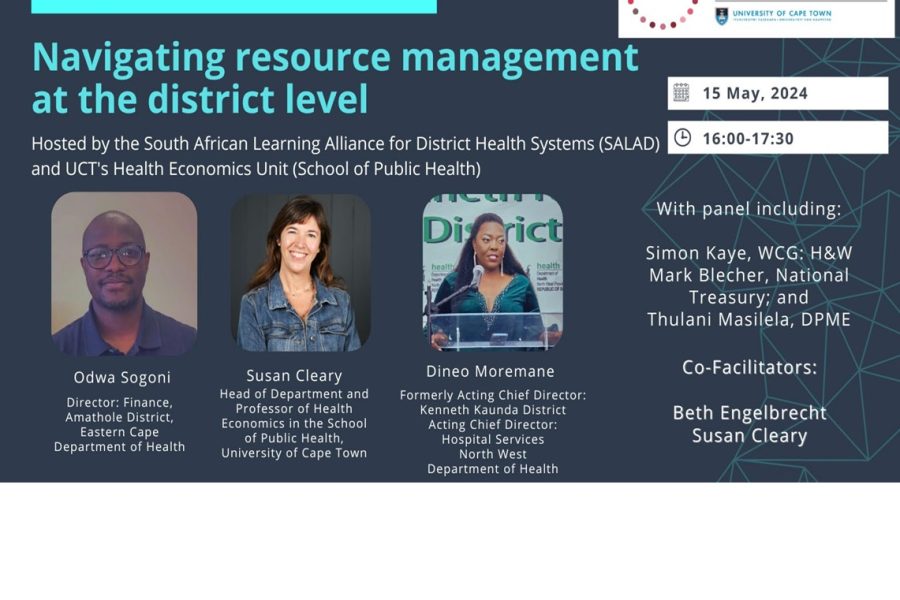
Task: Click the text 'North West'
Action: [493, 454]
